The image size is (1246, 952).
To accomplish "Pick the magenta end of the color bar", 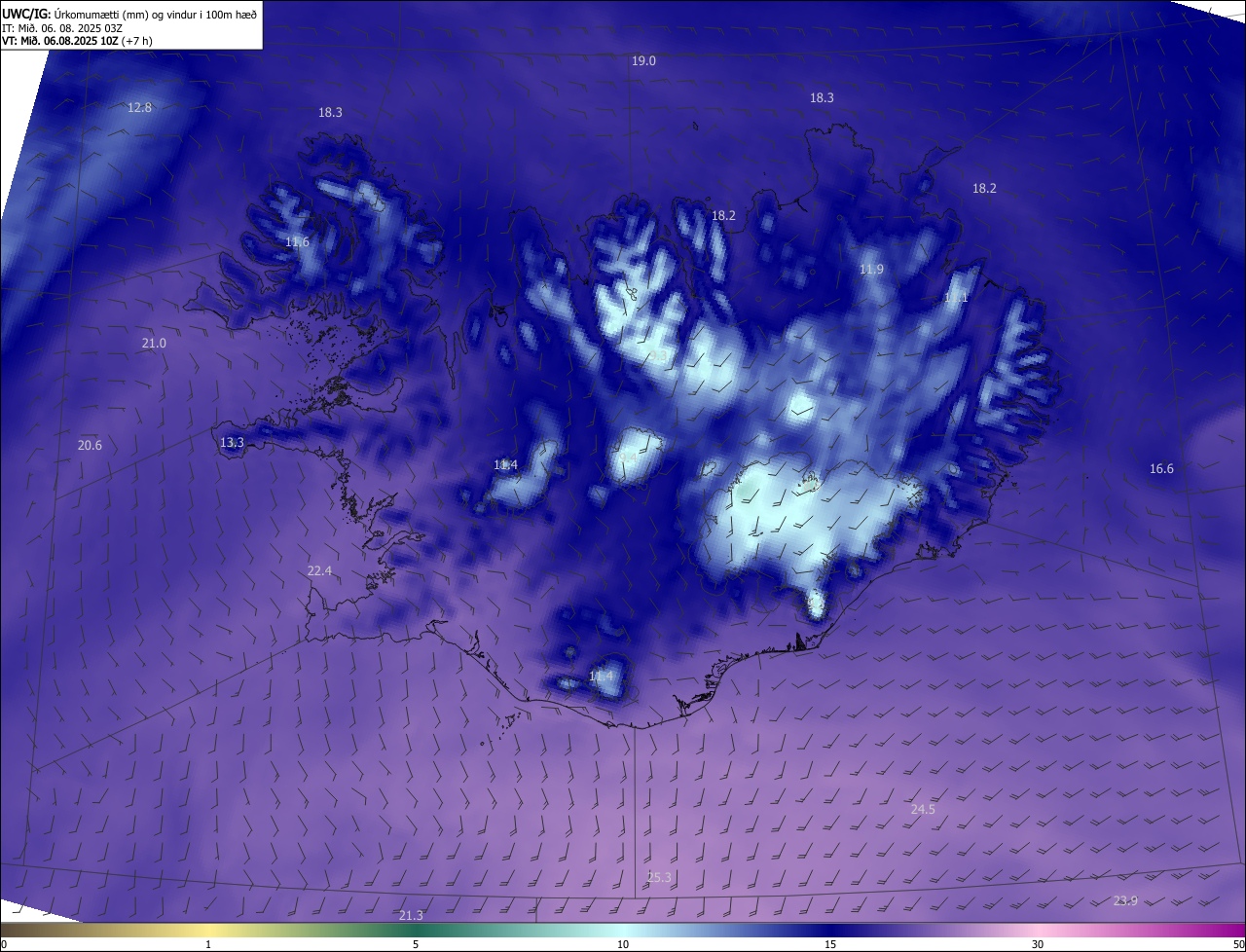I will coord(1231,930).
